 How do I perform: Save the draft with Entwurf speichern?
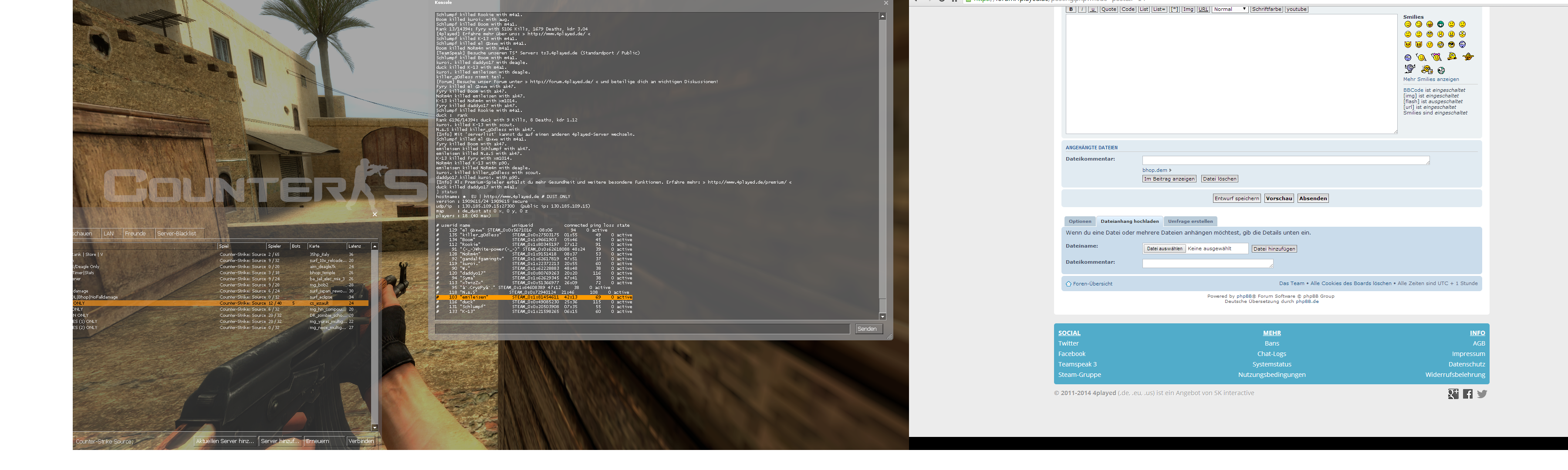(x=1237, y=198)
